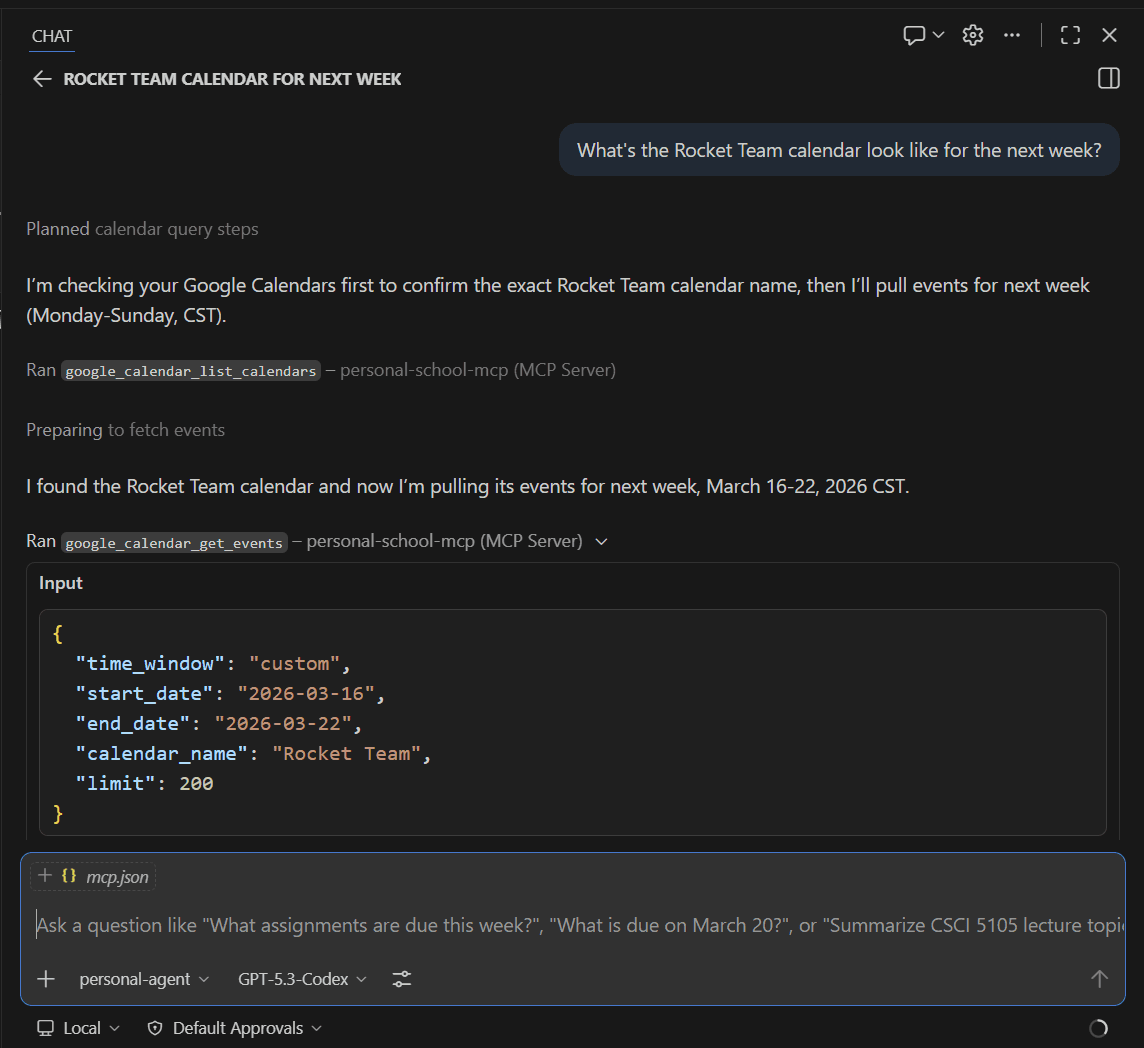
Task: Click the new chat speech bubble icon
Action: pos(913,35)
